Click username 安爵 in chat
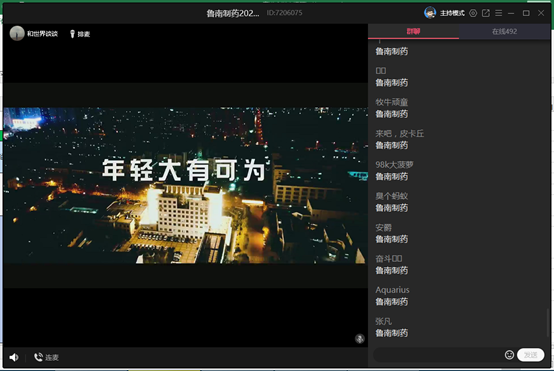554x371 pixels. click(383, 228)
